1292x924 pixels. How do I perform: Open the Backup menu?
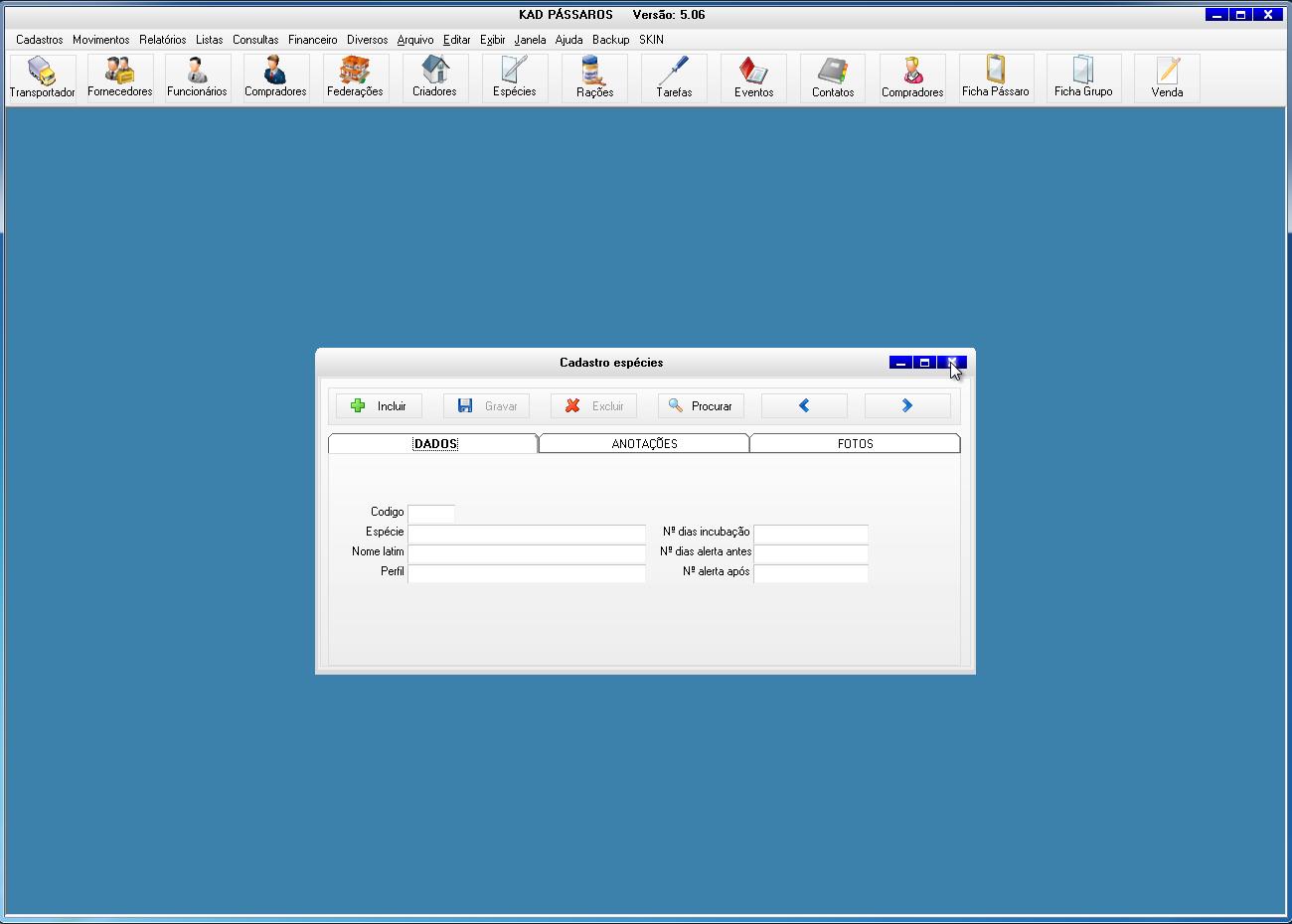tap(611, 40)
